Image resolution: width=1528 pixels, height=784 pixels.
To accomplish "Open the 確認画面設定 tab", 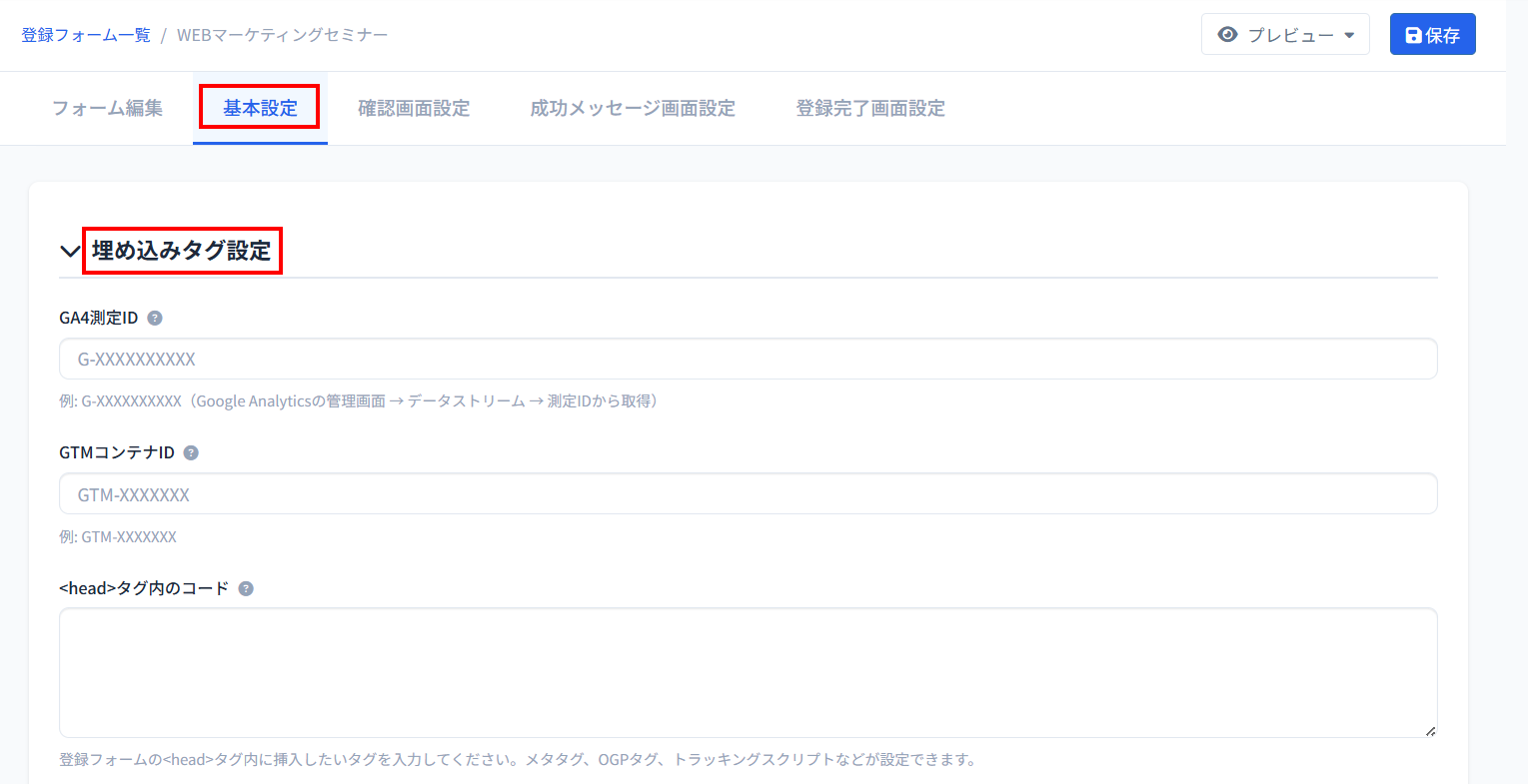I will pyautogui.click(x=414, y=108).
